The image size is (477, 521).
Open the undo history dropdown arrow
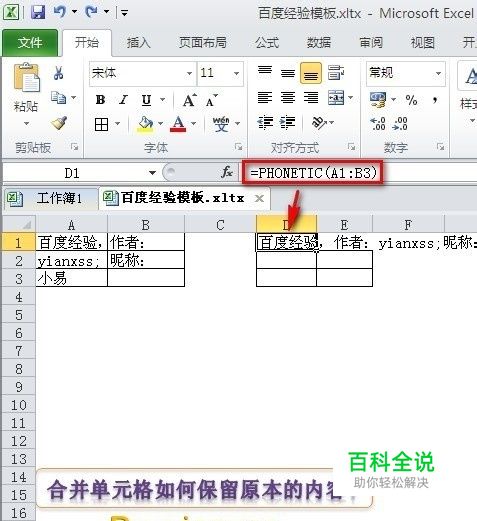pos(74,12)
